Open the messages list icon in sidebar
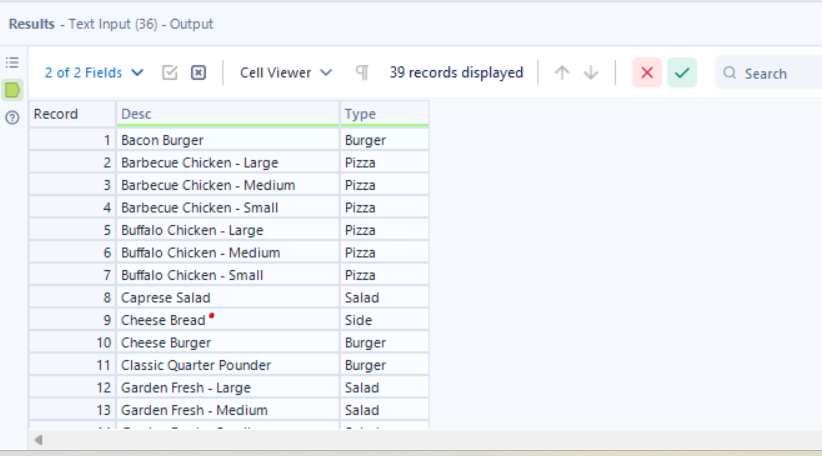Screen dimensions: 822x456 [x=13, y=62]
